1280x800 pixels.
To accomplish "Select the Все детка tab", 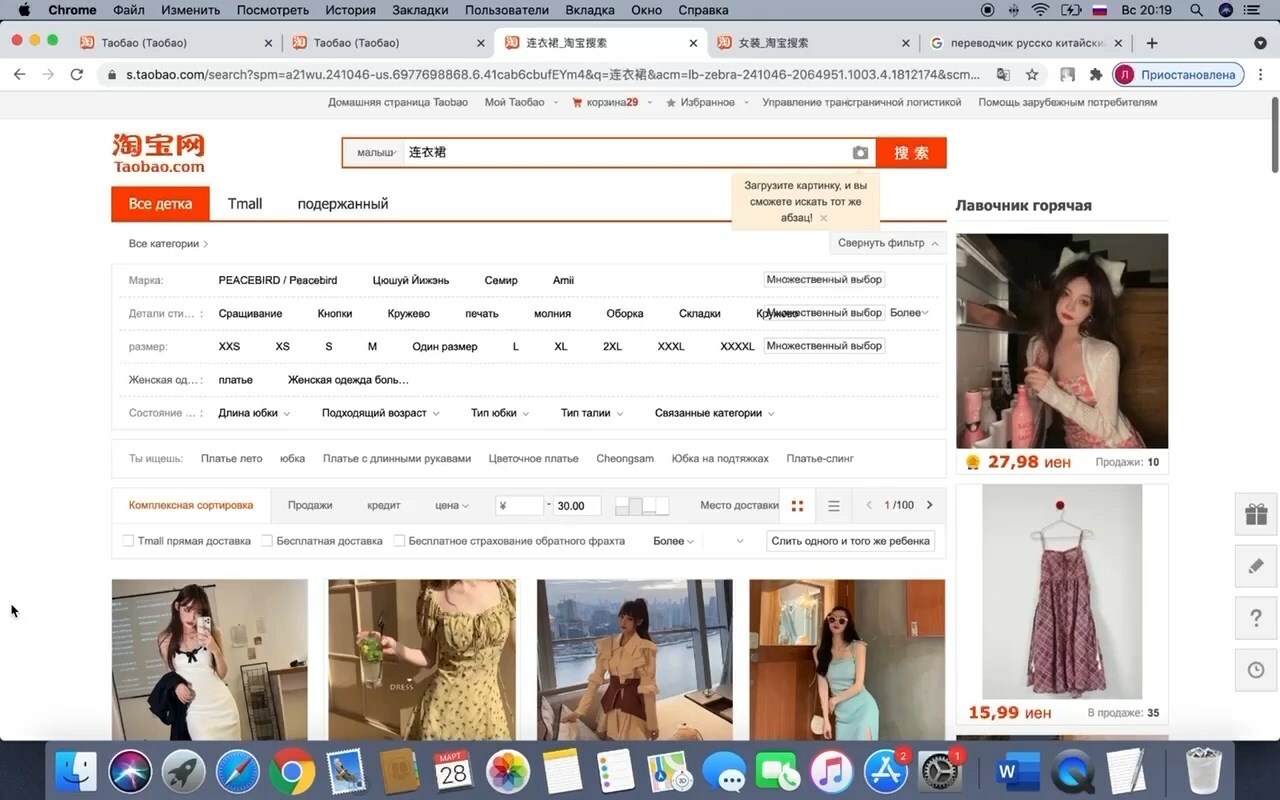I will [160, 204].
